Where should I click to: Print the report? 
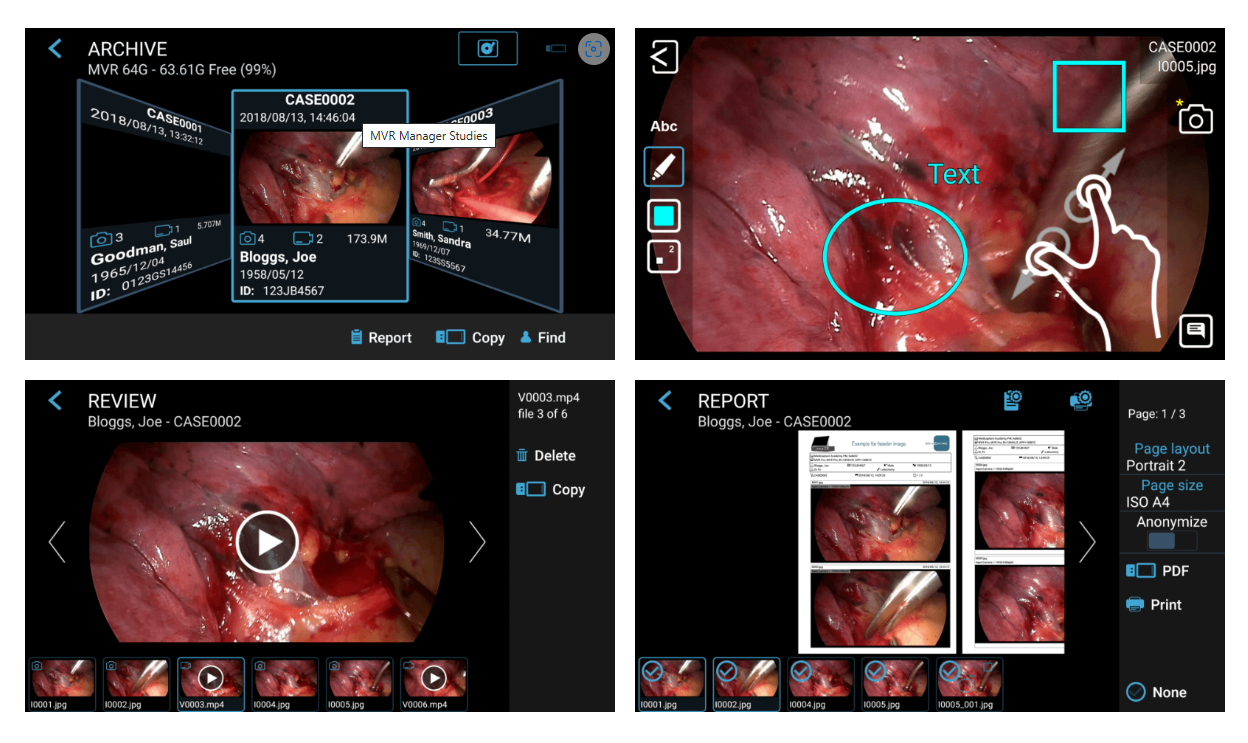point(1153,605)
